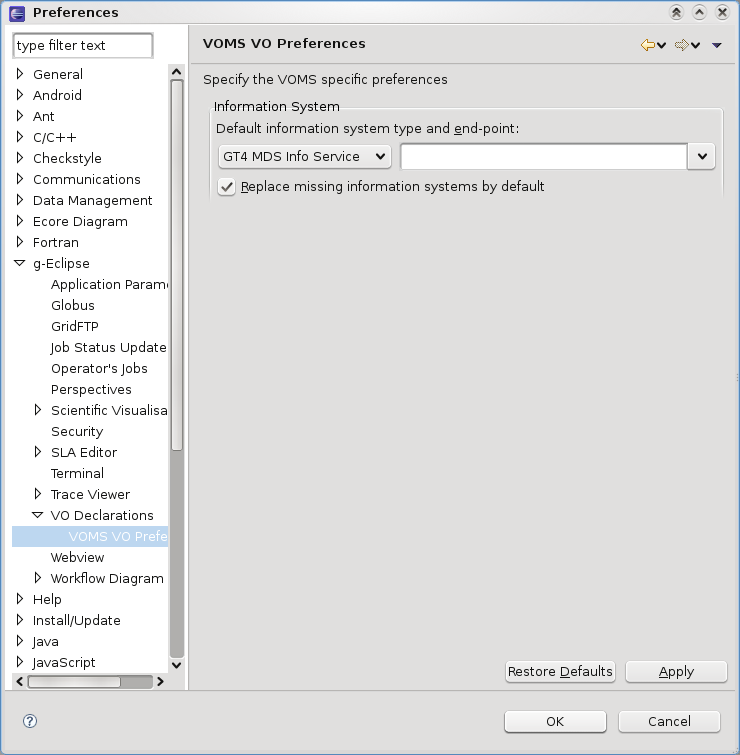Select the Globus preference page
Image resolution: width=740 pixels, height=755 pixels.
coord(73,305)
